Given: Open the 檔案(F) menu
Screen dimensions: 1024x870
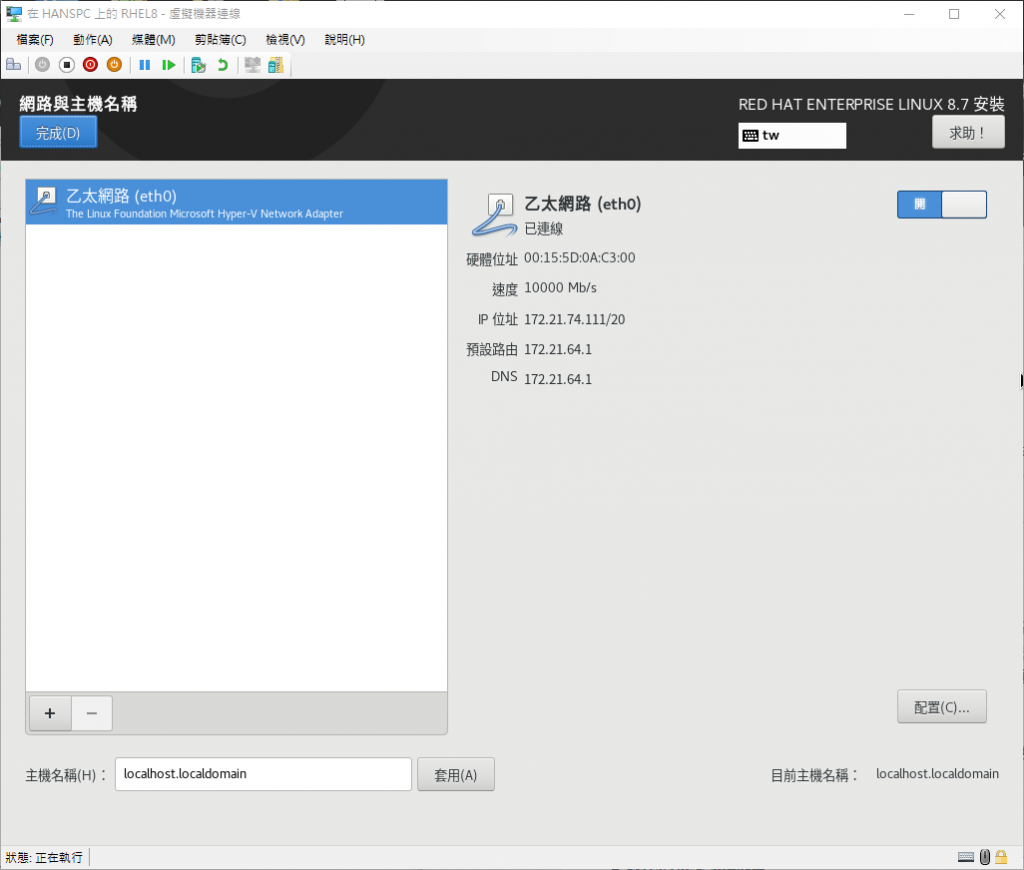Looking at the screenshot, I should (35, 40).
